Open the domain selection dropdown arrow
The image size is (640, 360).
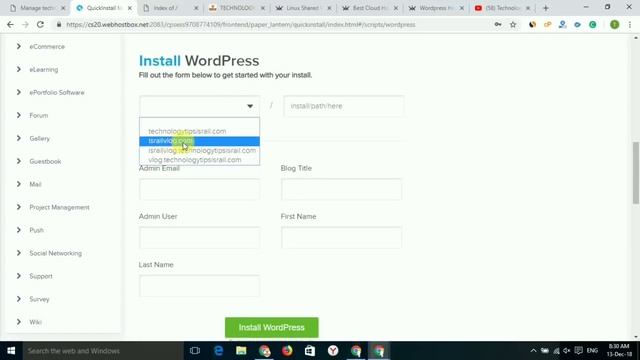click(x=250, y=106)
